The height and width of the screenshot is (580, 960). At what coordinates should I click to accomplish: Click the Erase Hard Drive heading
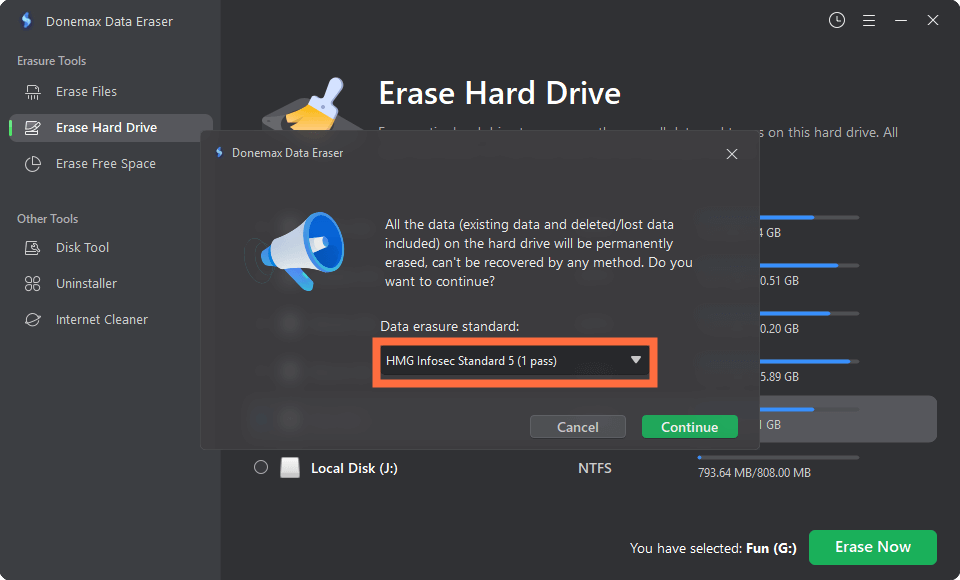500,93
